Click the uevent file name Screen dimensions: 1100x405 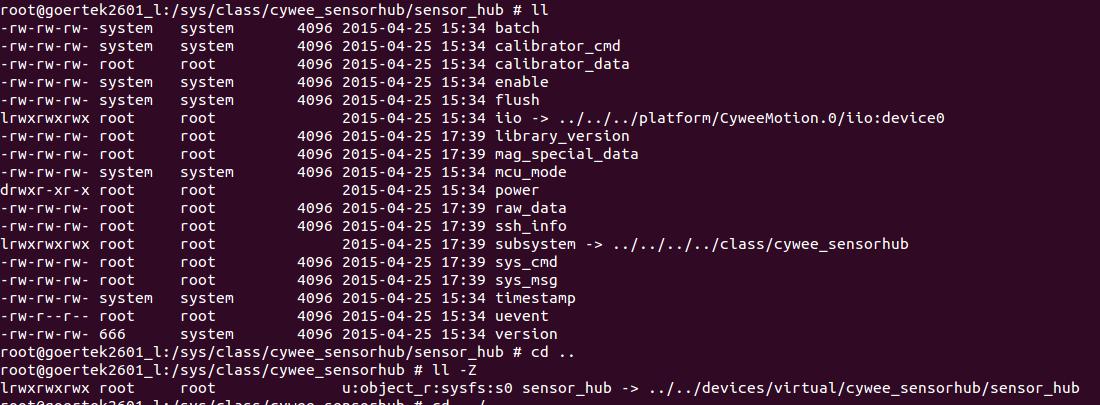[x=521, y=316]
